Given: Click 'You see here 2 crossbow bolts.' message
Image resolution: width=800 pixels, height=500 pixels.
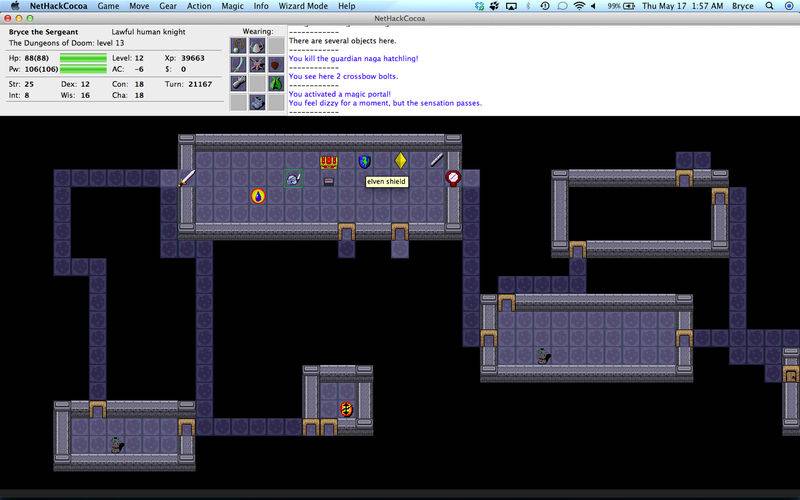Looking at the screenshot, I should click(x=343, y=77).
